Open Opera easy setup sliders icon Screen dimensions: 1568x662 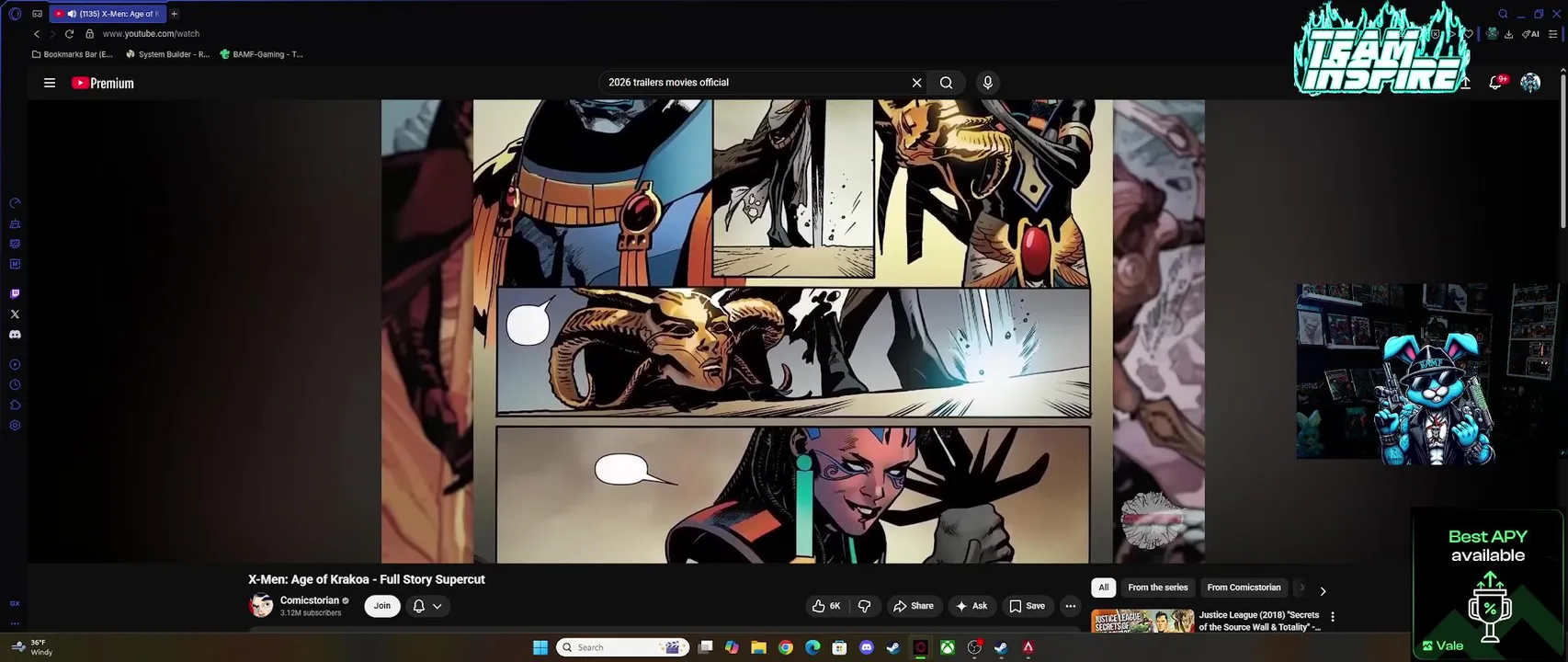(1553, 34)
